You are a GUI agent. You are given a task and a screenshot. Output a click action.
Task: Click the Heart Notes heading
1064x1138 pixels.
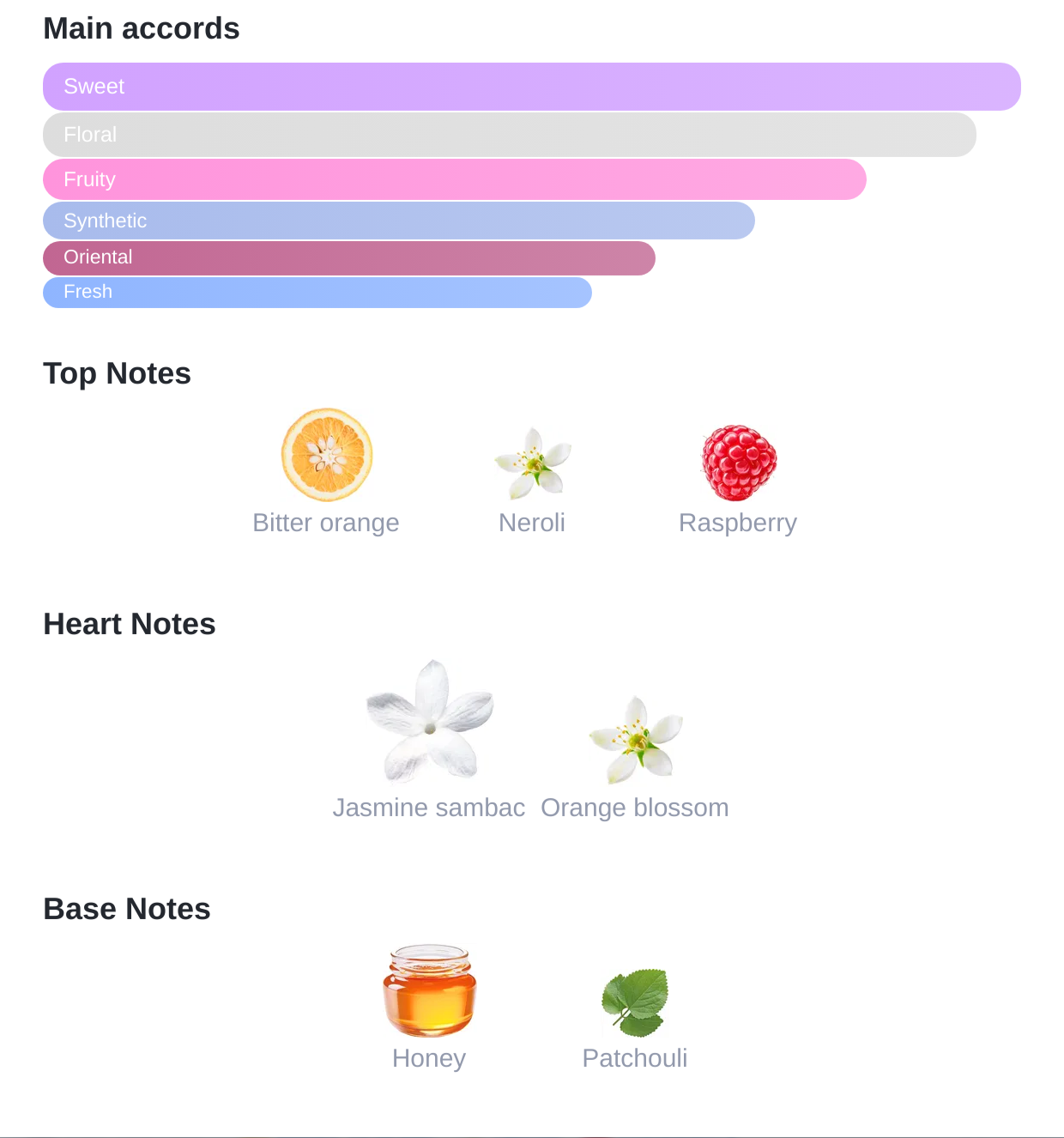point(130,624)
